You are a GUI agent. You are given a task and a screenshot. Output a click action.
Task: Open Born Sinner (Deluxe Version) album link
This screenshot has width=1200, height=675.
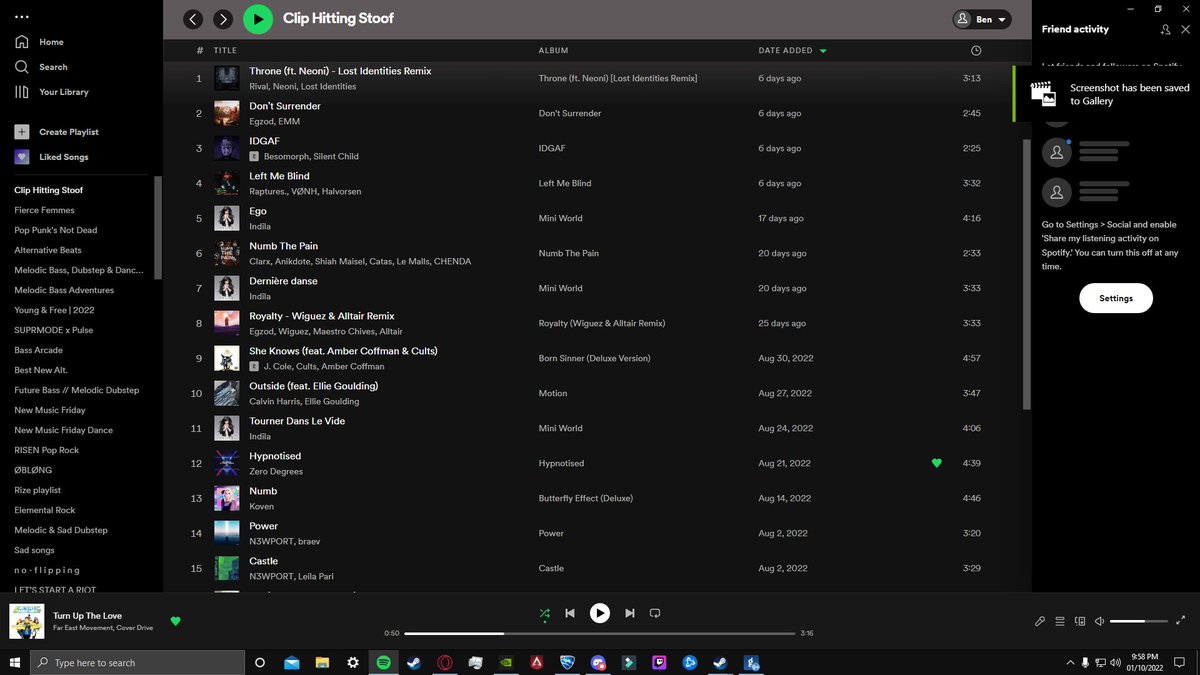pos(594,358)
